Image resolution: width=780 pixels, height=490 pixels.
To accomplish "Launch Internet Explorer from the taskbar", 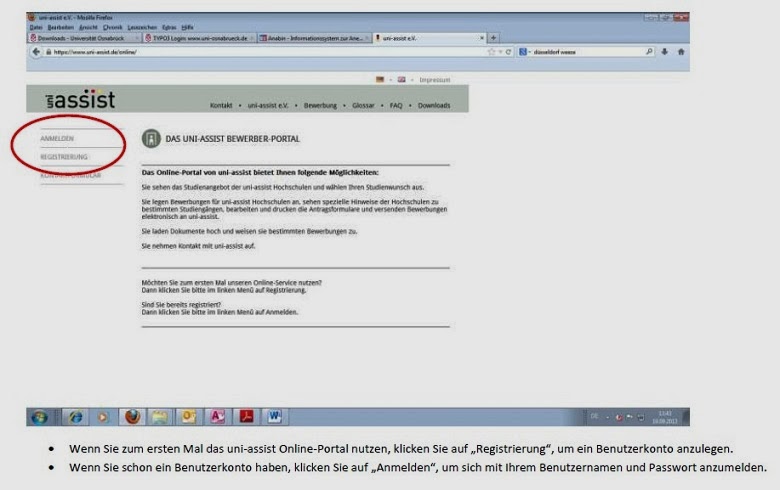I will 76,417.
